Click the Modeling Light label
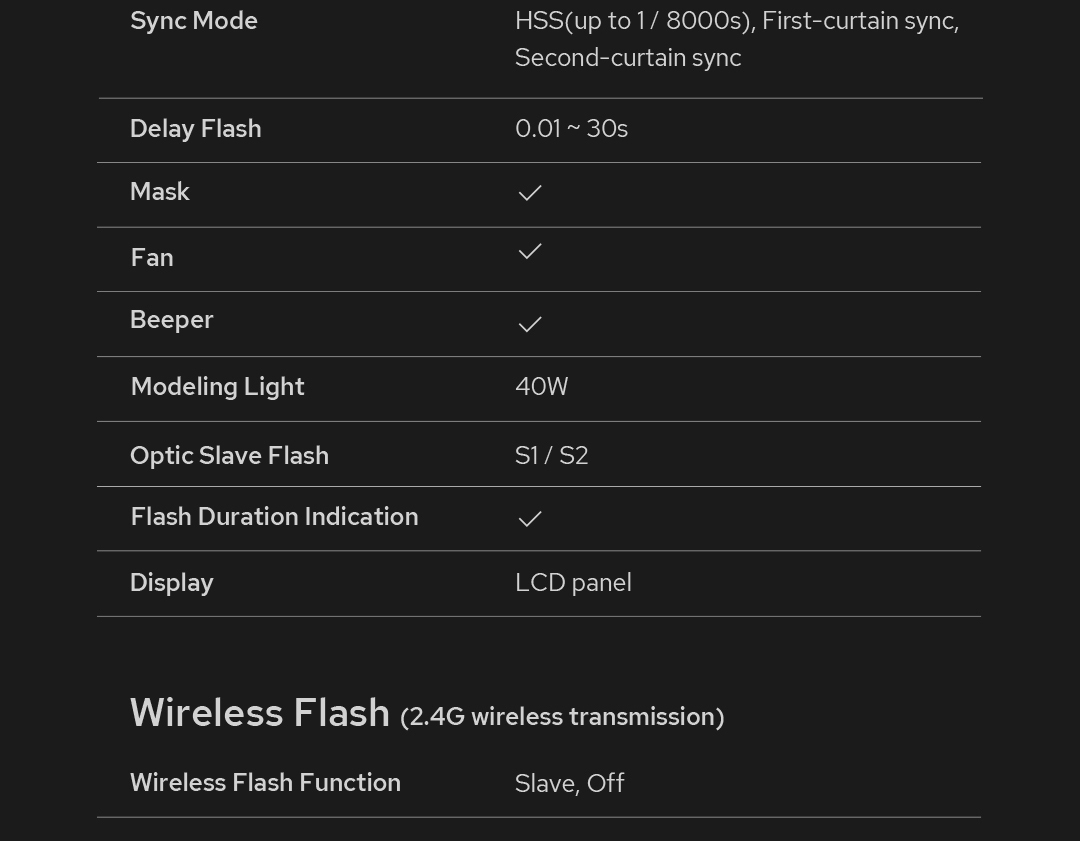This screenshot has width=1080, height=841. click(x=217, y=387)
